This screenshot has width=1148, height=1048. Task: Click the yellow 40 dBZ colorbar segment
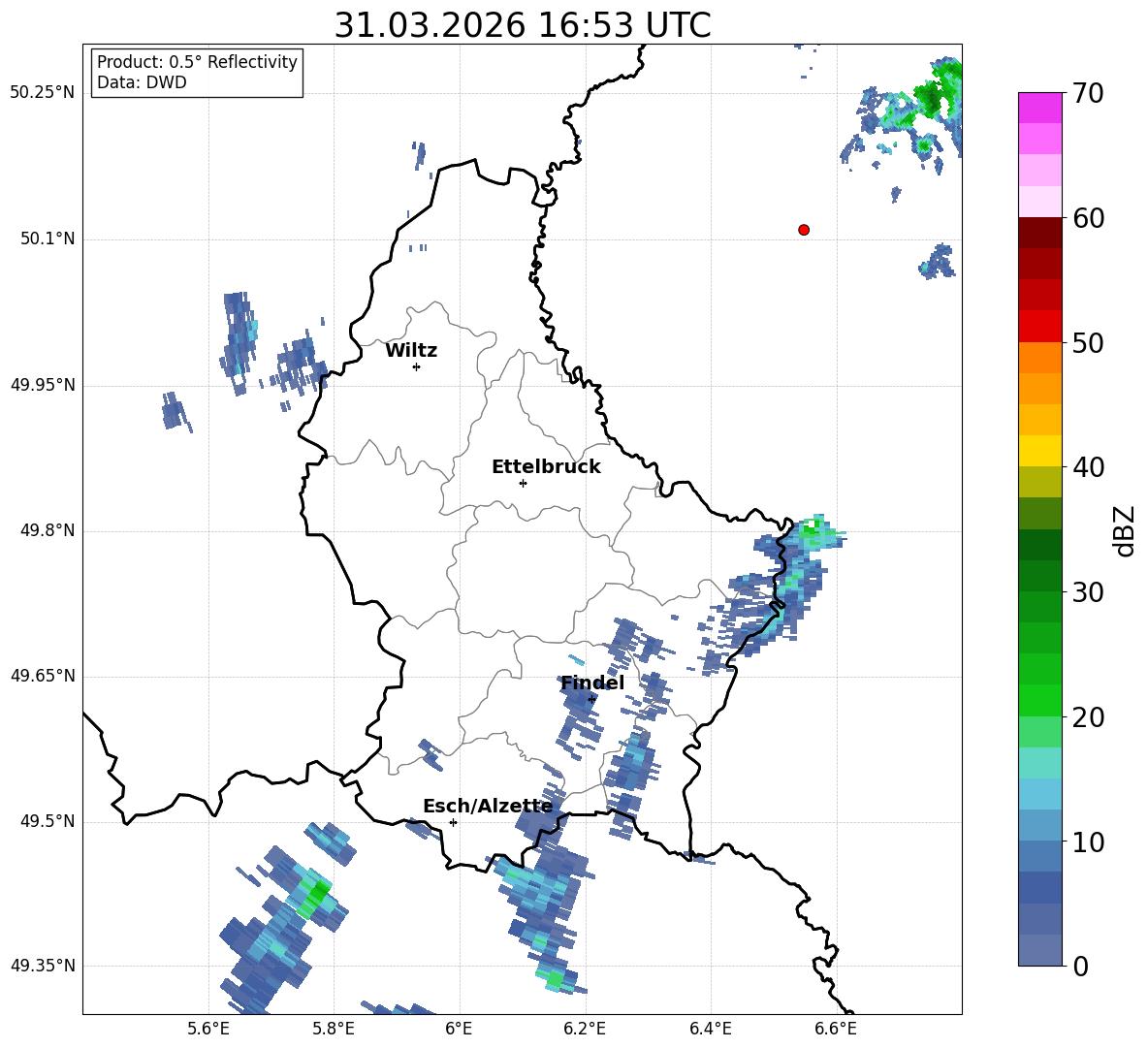tap(1039, 451)
